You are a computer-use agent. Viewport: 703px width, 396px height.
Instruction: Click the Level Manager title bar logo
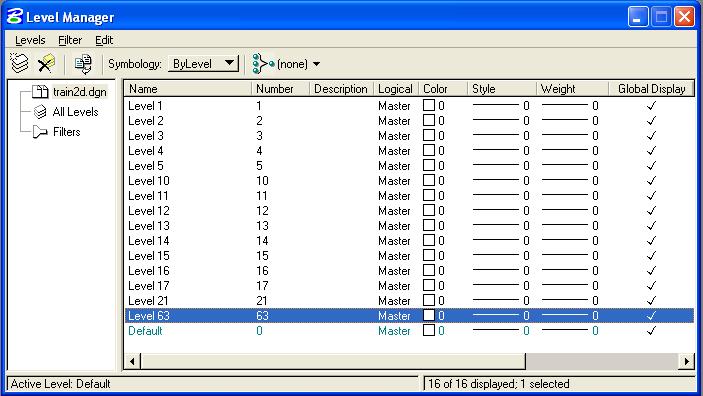click(x=14, y=17)
